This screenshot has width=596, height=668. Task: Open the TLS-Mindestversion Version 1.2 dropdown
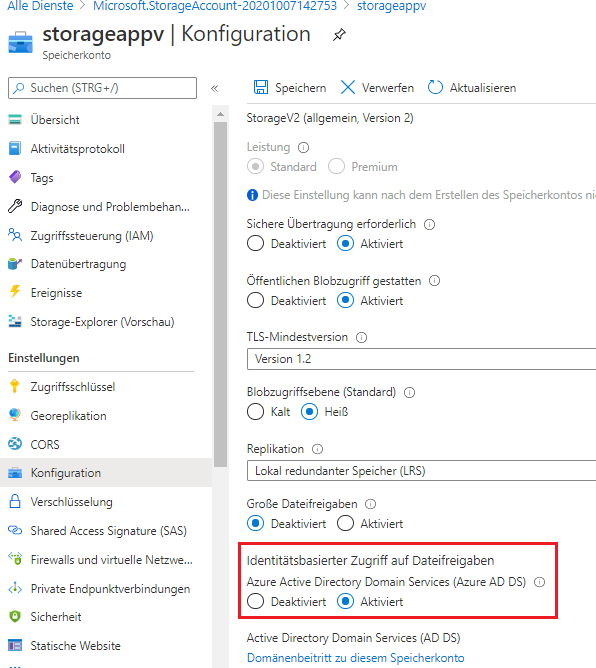(421, 359)
